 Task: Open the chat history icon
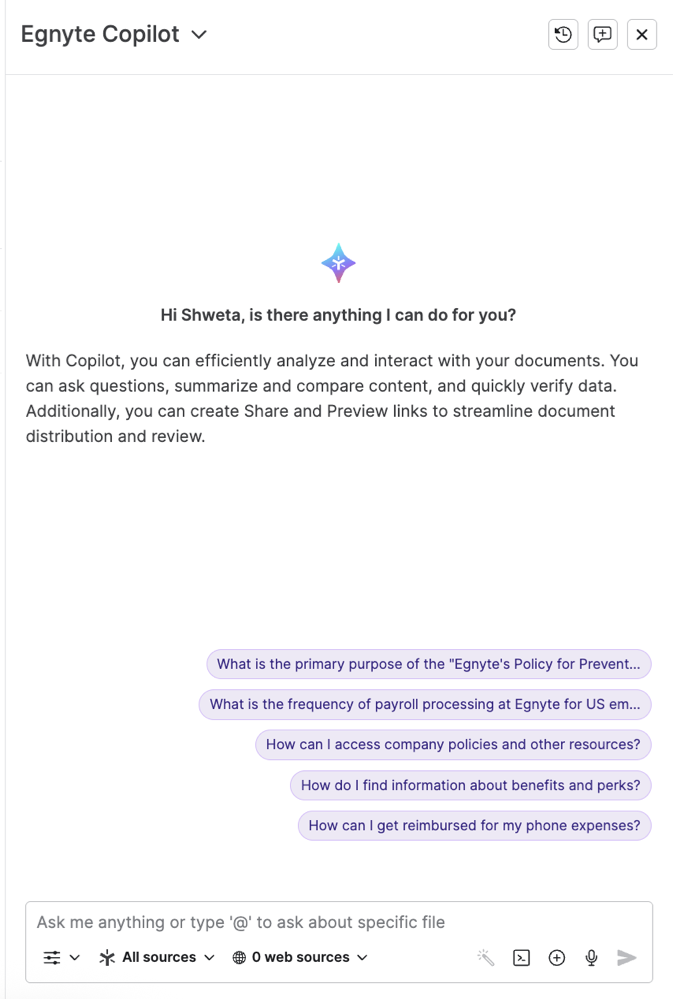(x=563, y=34)
